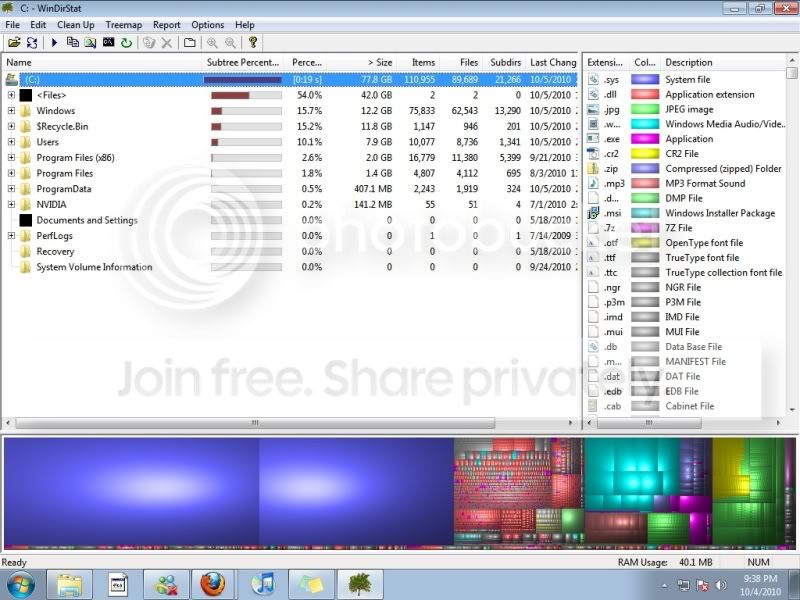Click the Command Prompt Here toolbar icon
The width and height of the screenshot is (800, 600).
(109, 42)
